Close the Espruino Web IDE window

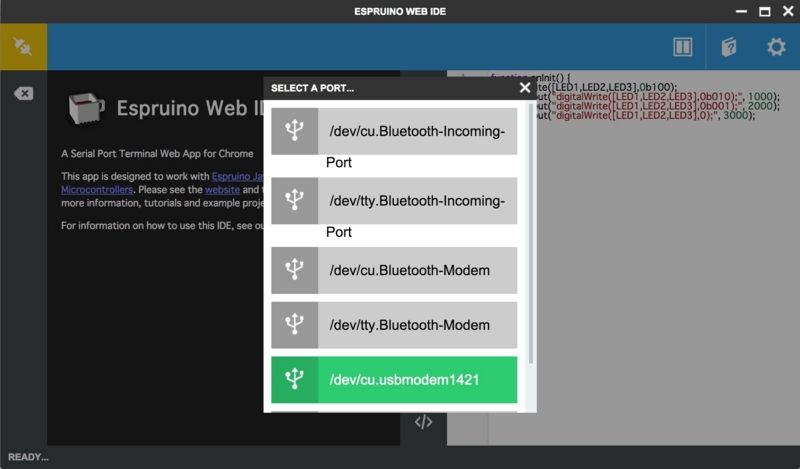(x=788, y=11)
